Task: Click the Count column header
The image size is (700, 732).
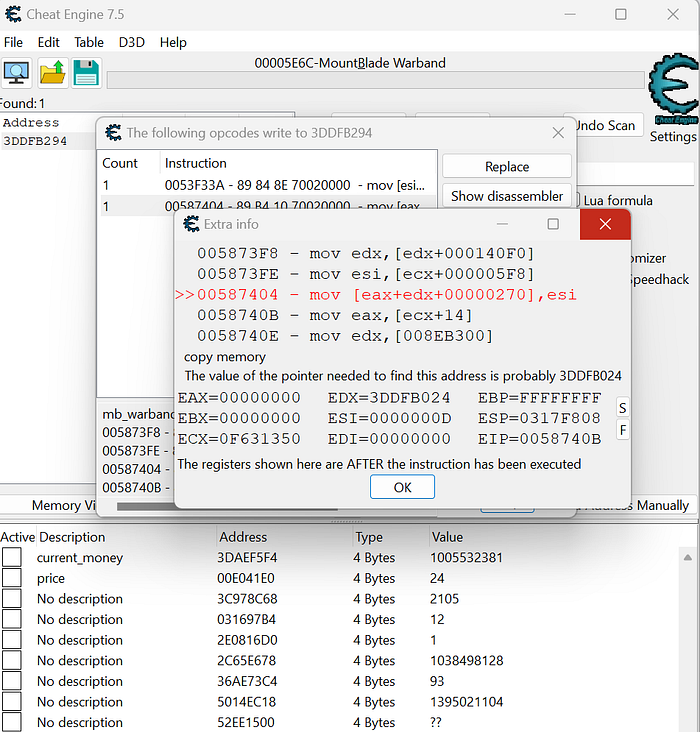Action: pyautogui.click(x=120, y=163)
